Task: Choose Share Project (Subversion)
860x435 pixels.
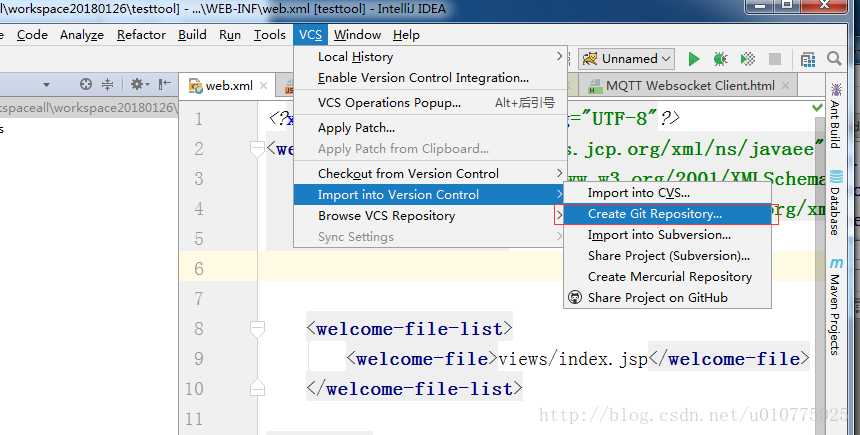Action: click(x=667, y=256)
